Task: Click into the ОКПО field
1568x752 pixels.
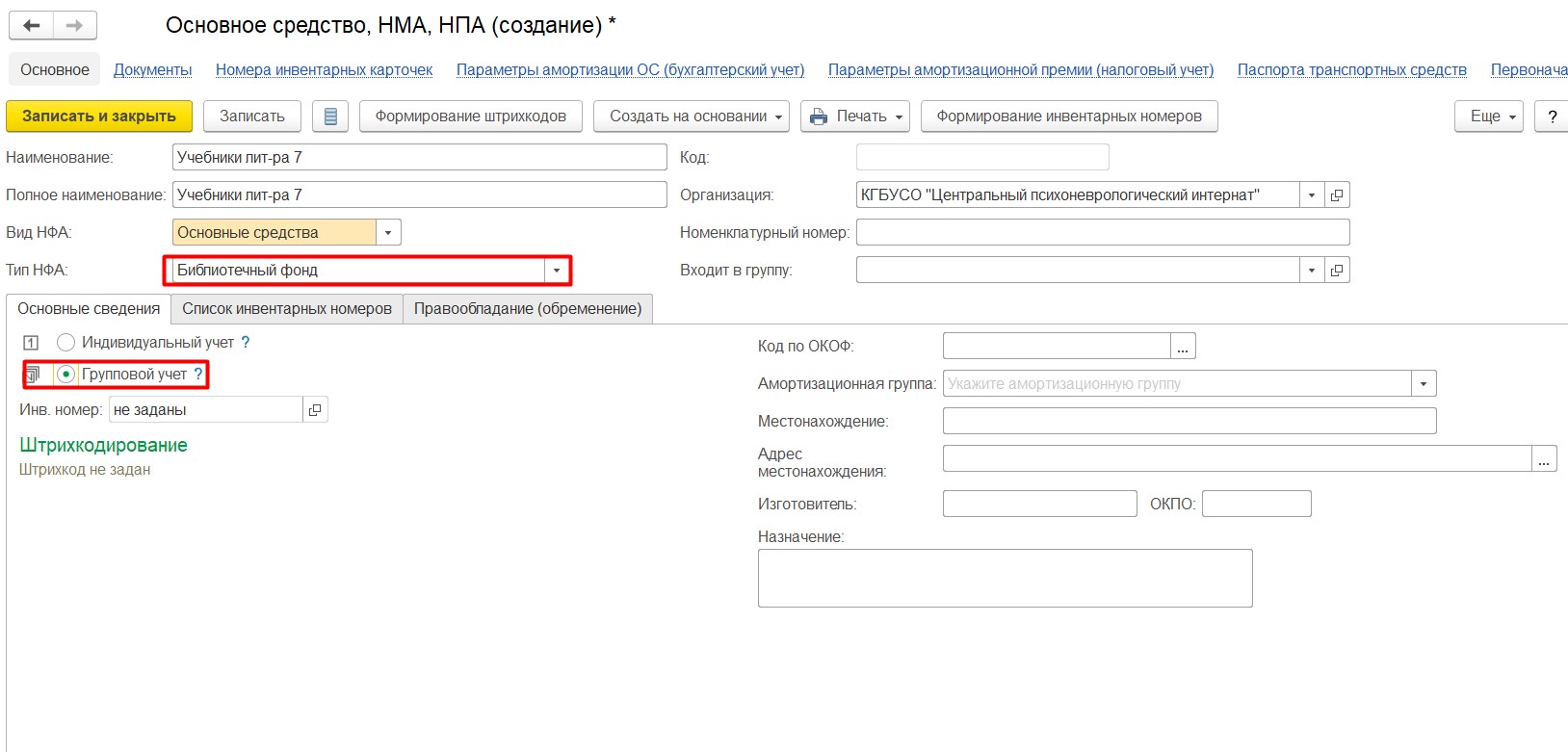Action: (1257, 505)
